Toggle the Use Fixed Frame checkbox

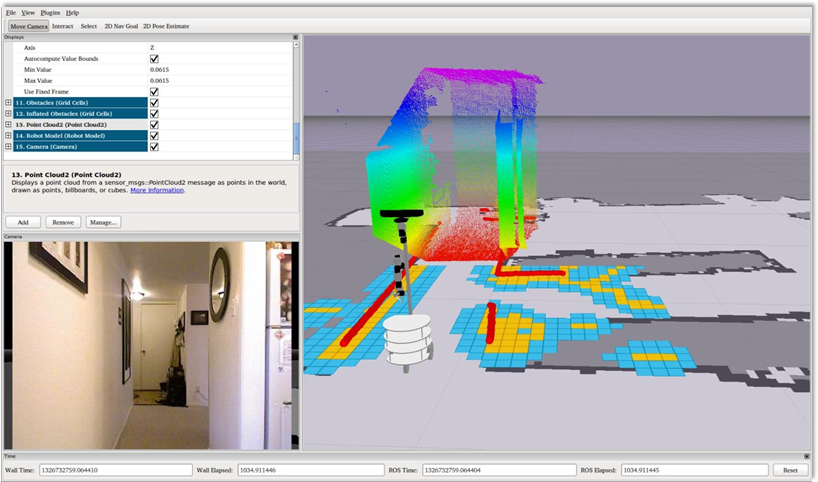coord(154,92)
